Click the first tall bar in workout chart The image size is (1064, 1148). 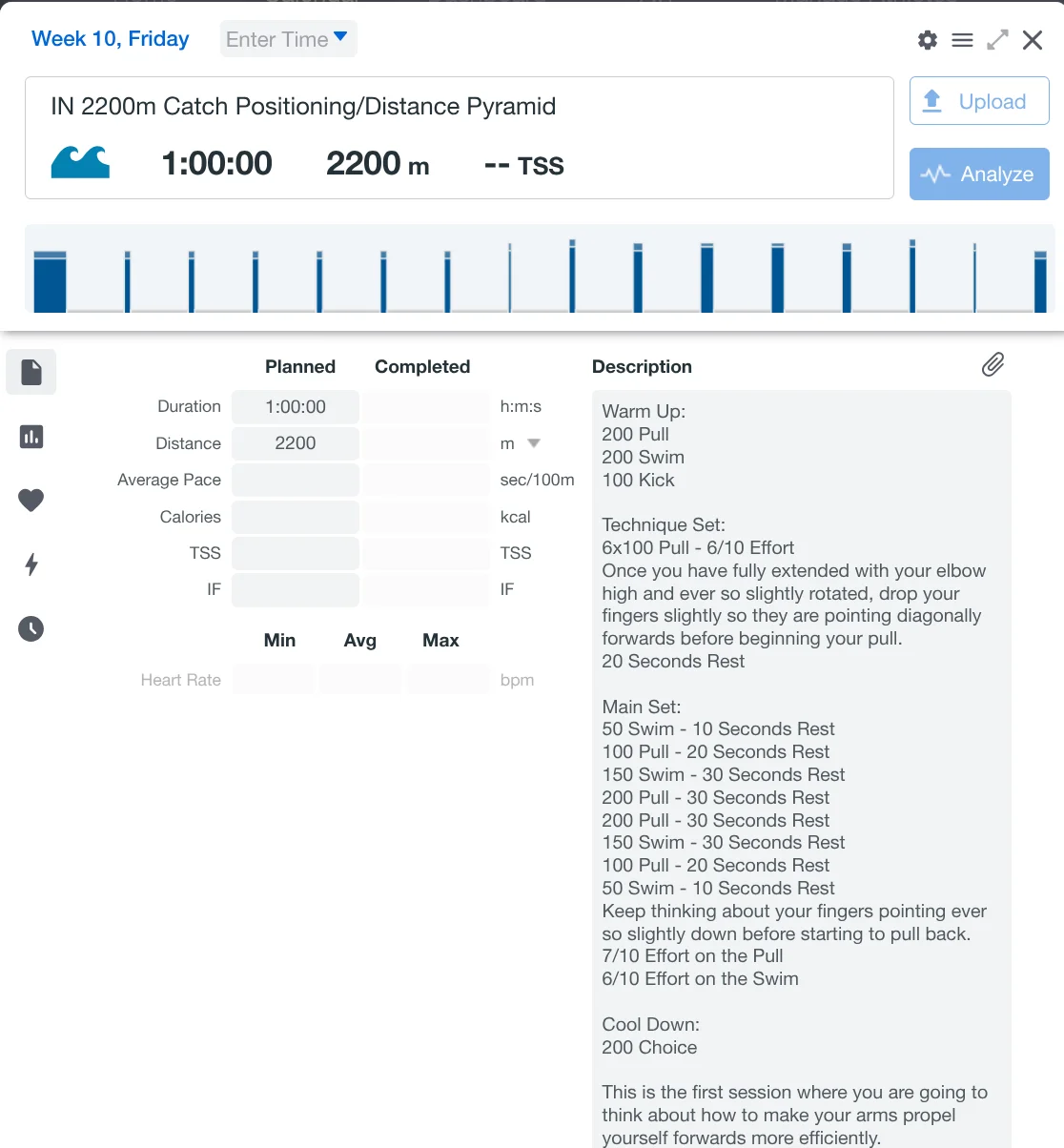tap(50, 282)
